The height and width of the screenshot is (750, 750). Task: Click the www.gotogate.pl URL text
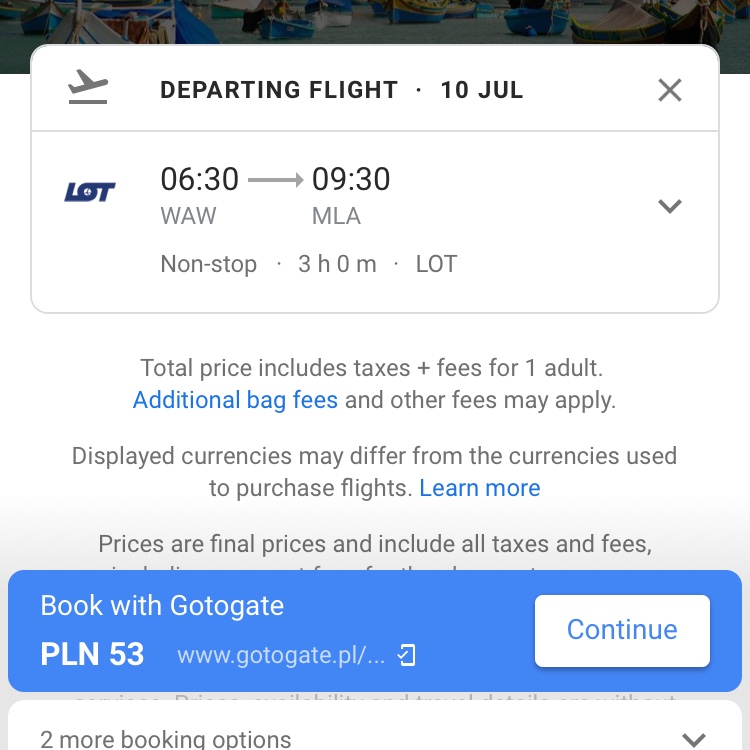pos(281,655)
